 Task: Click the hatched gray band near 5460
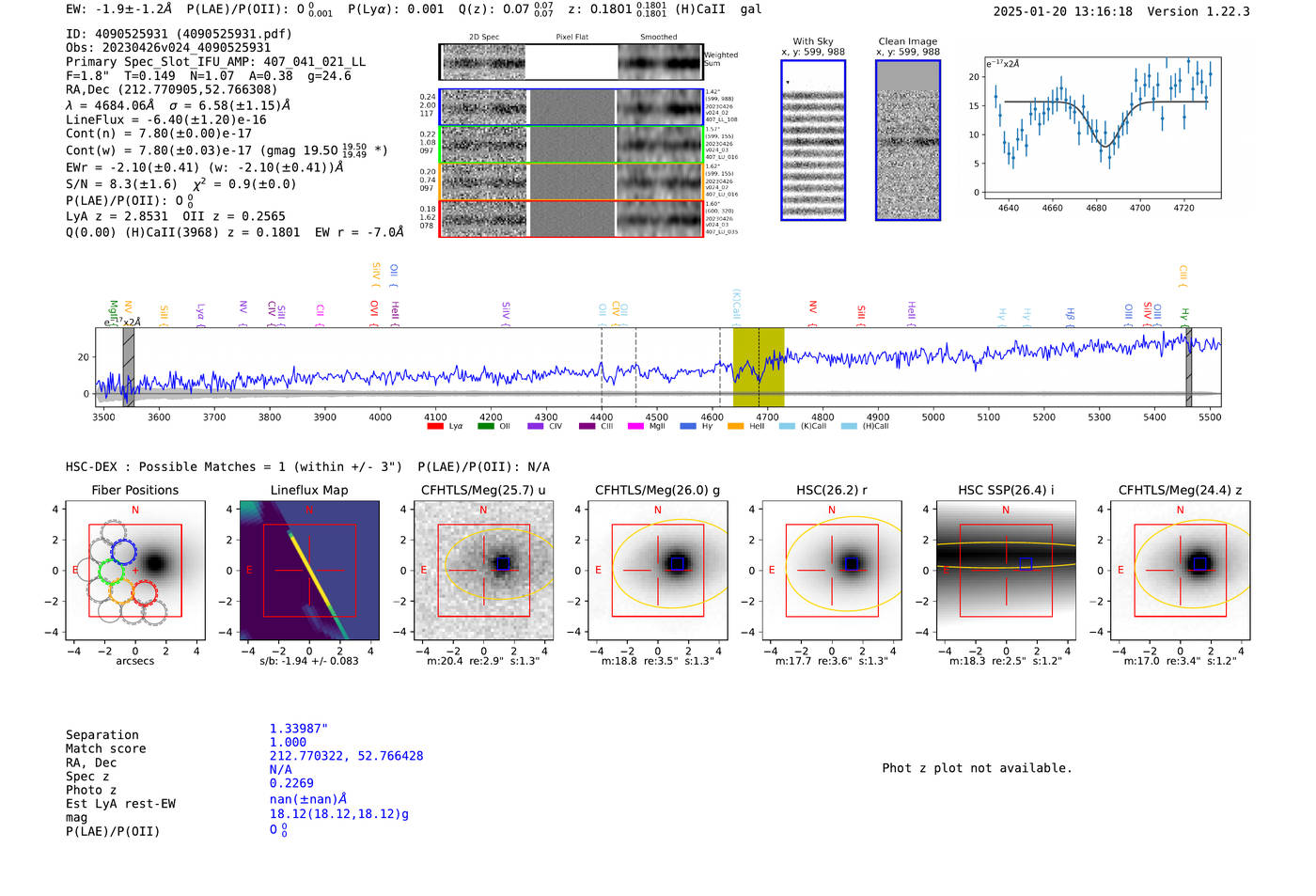tap(1188, 367)
